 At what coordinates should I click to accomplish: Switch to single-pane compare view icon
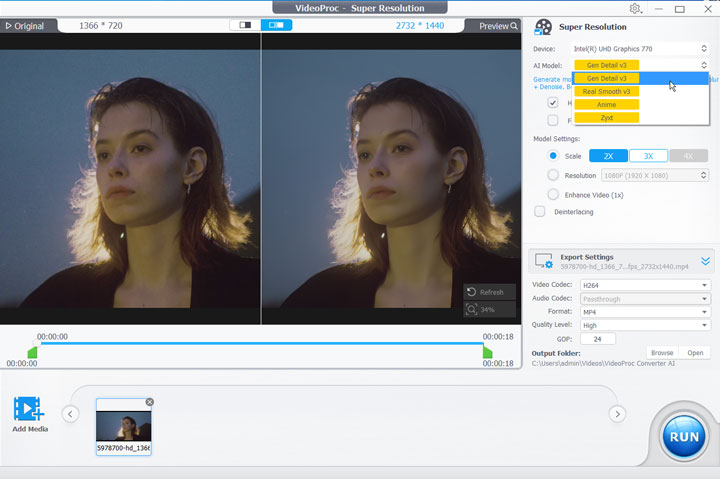tap(245, 25)
